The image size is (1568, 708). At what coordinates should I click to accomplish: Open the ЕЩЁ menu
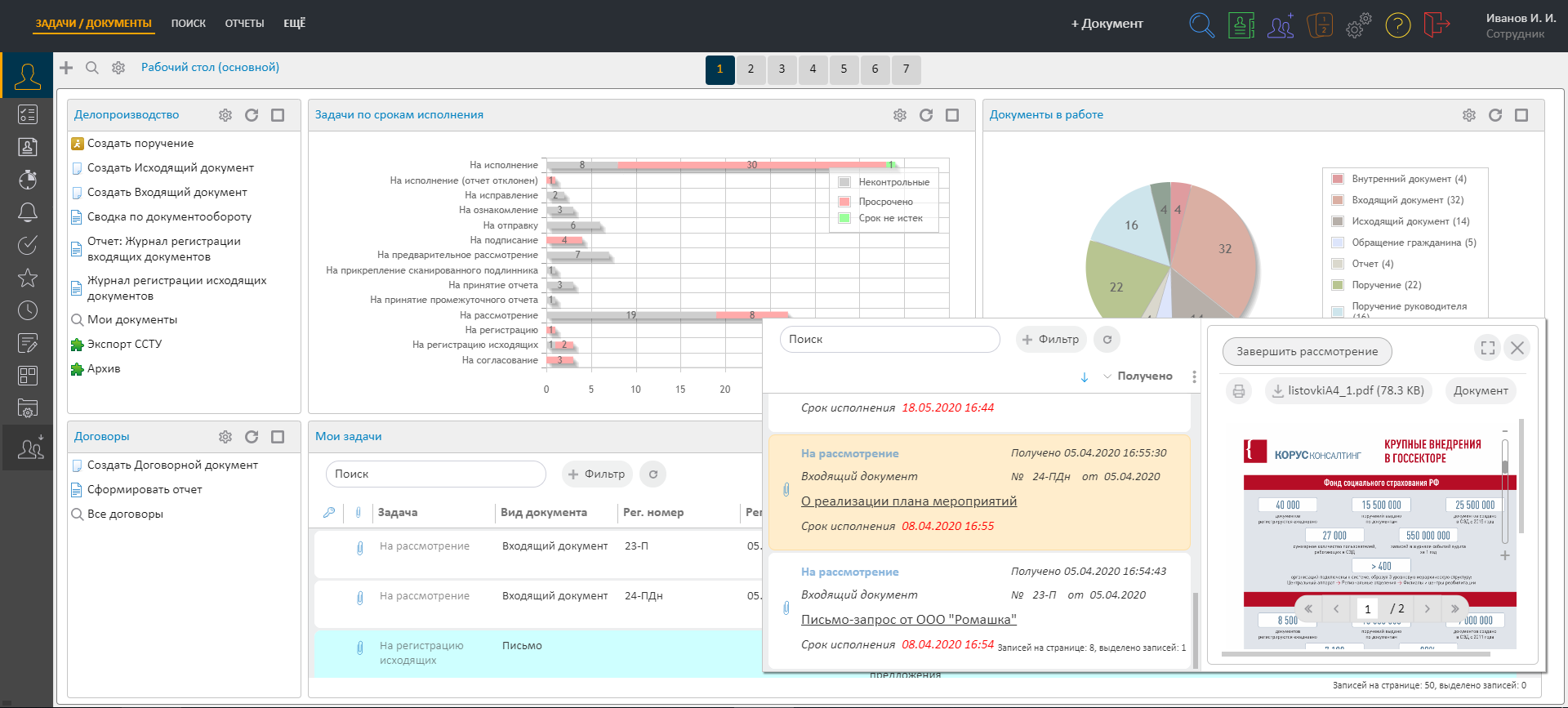[x=294, y=24]
